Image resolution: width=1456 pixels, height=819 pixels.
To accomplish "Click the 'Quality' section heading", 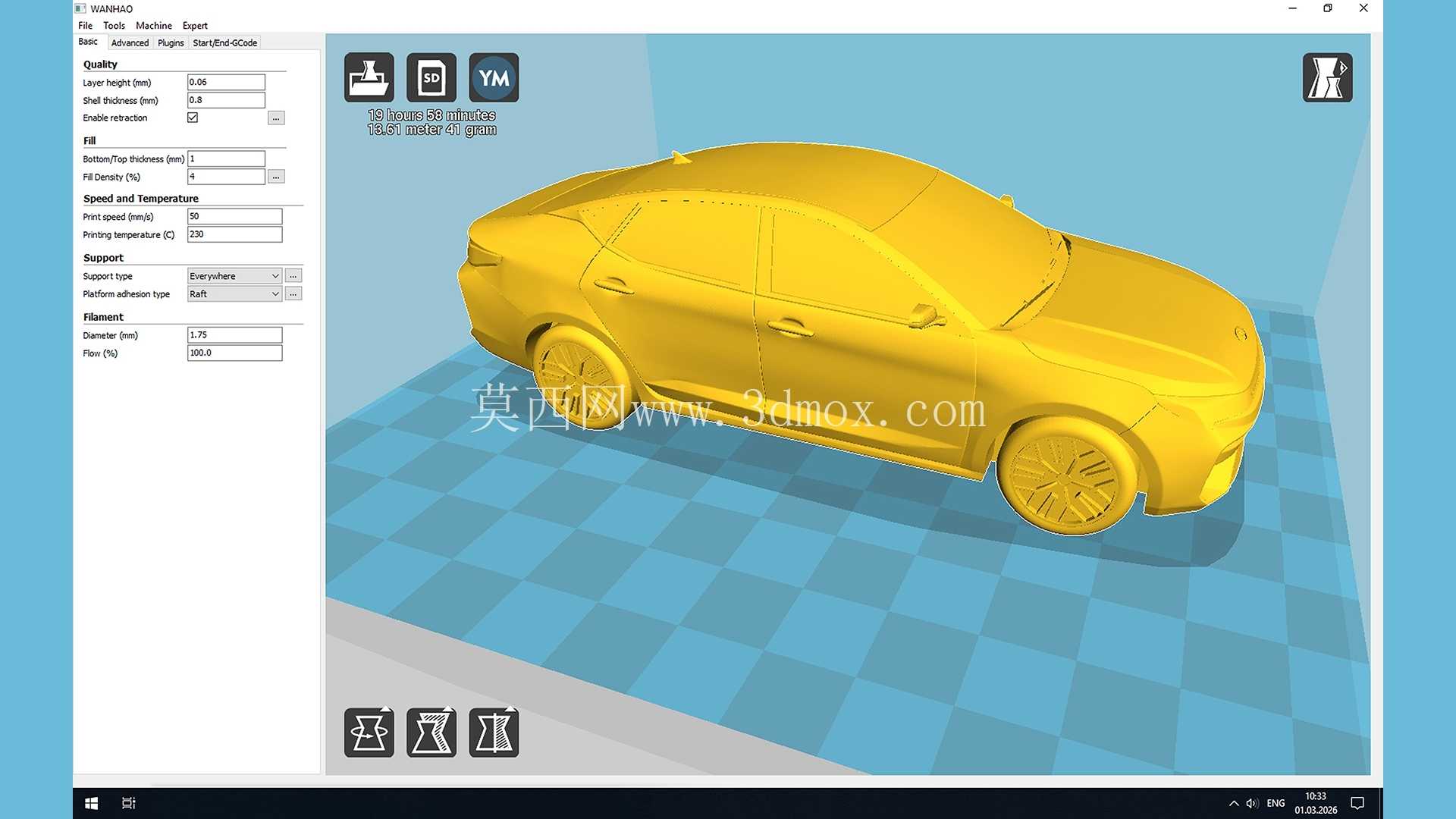I will (x=100, y=64).
